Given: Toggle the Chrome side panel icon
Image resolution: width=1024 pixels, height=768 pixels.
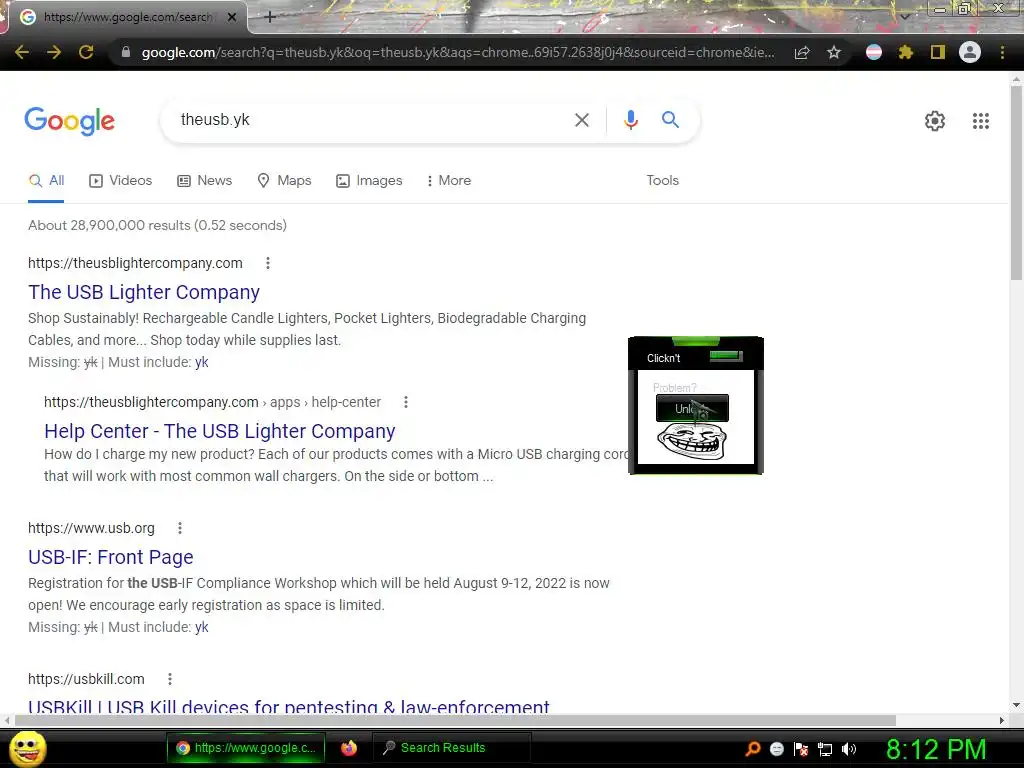Looking at the screenshot, I should point(938,52).
